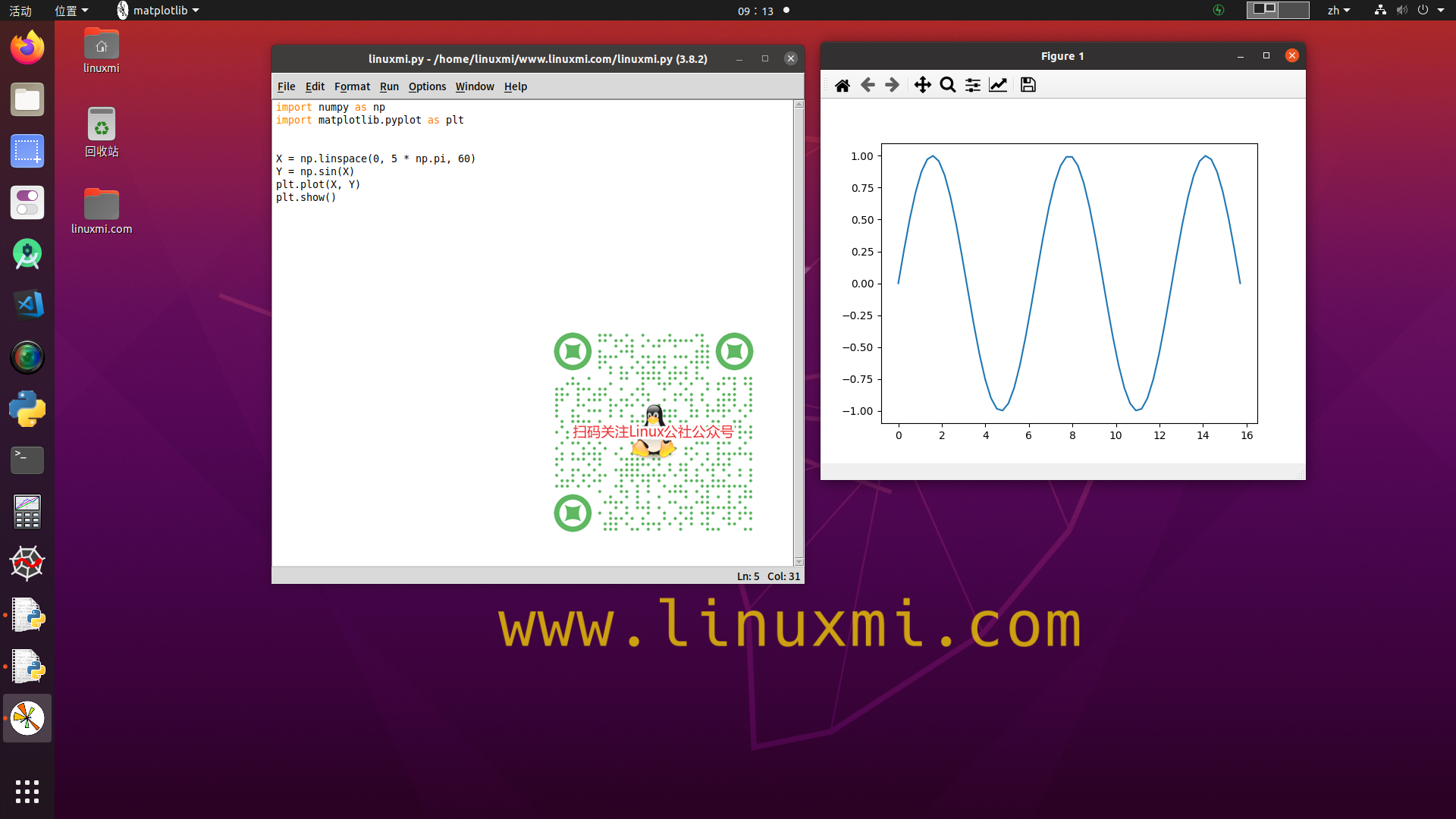The width and height of the screenshot is (1456, 819).
Task: Click the 活动 Activities button
Action: (20, 11)
